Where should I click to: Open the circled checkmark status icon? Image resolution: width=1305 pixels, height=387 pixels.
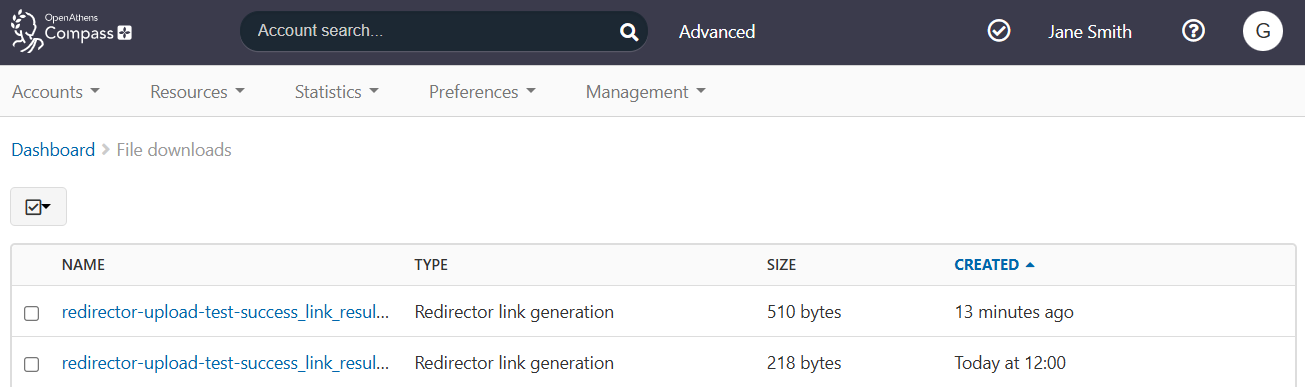pos(998,31)
